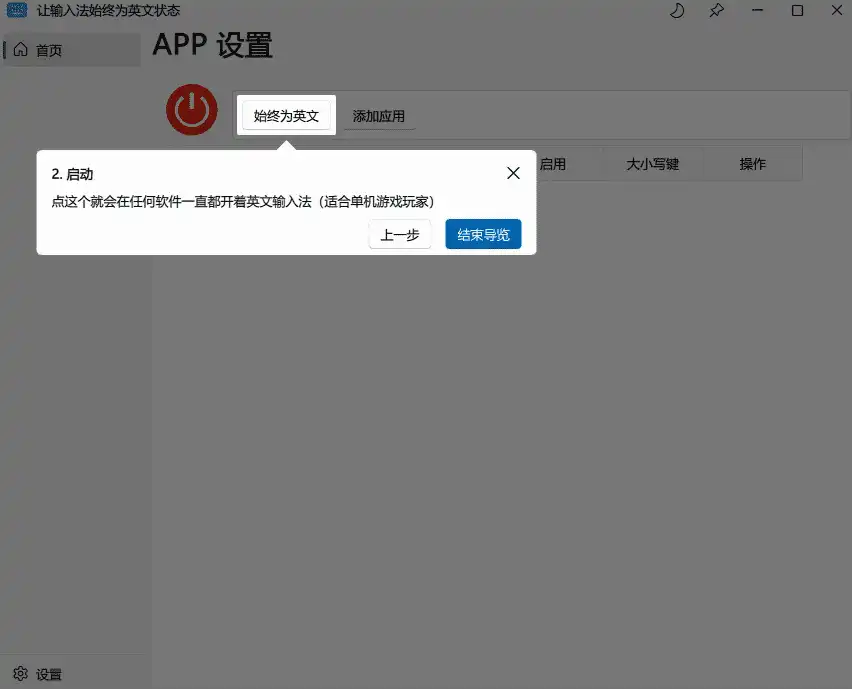
Task: Click the 操作 column header
Action: 753,164
